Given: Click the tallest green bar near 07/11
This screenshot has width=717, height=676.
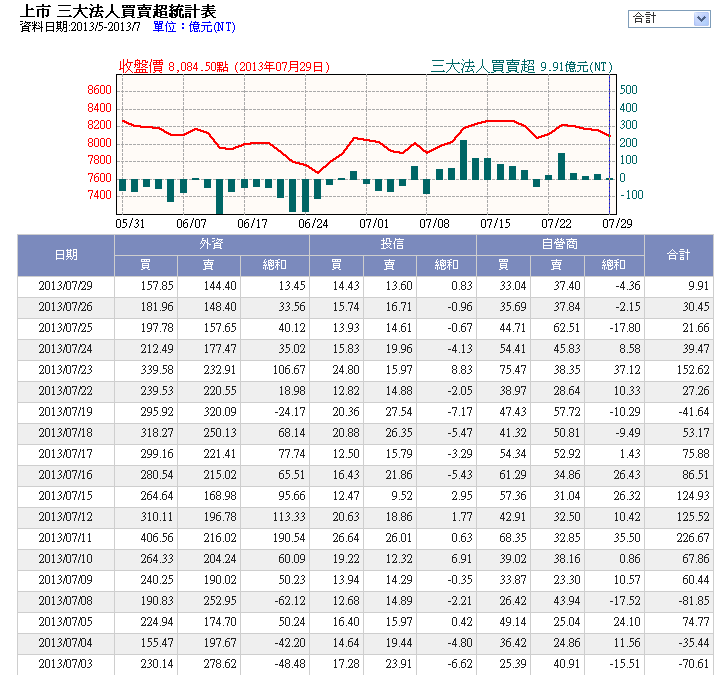Looking at the screenshot, I should coord(463,160).
